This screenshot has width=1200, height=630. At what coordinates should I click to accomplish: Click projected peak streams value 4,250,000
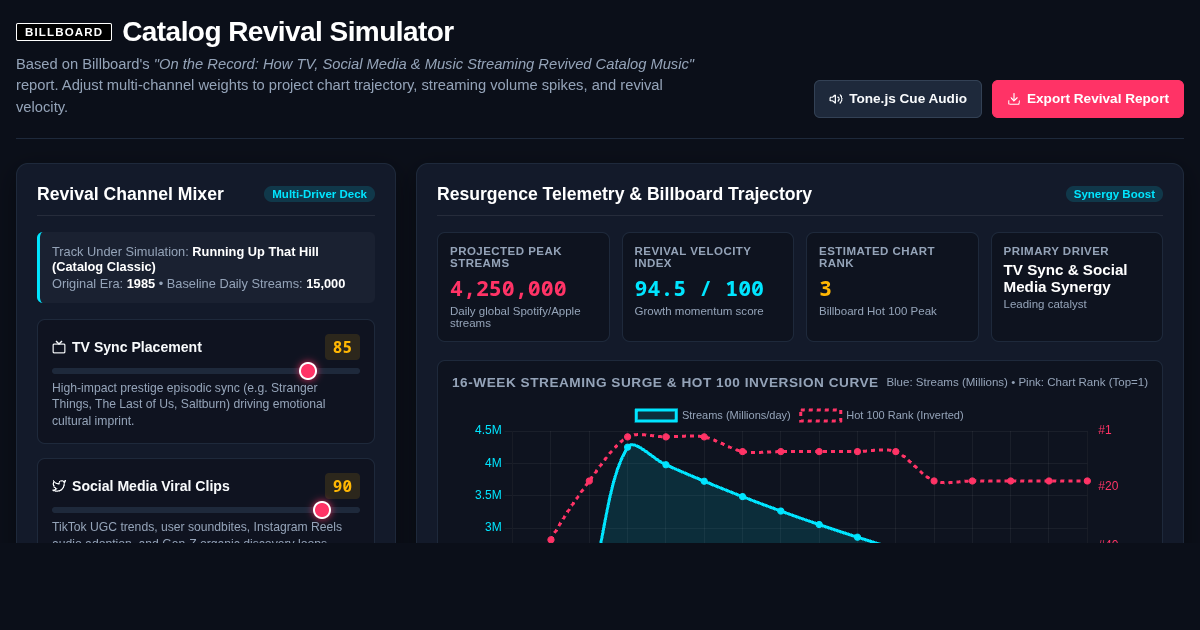(x=508, y=288)
